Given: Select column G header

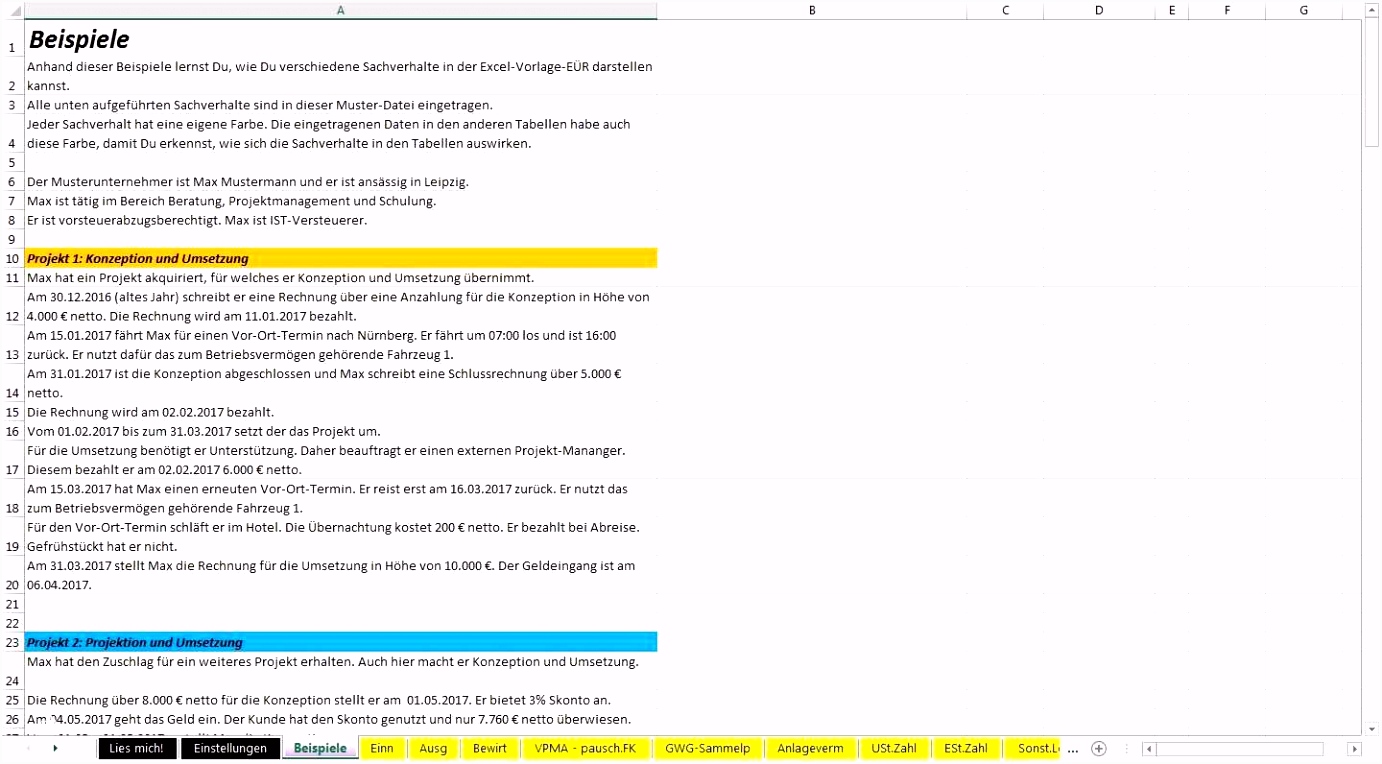Looking at the screenshot, I should 1304,10.
